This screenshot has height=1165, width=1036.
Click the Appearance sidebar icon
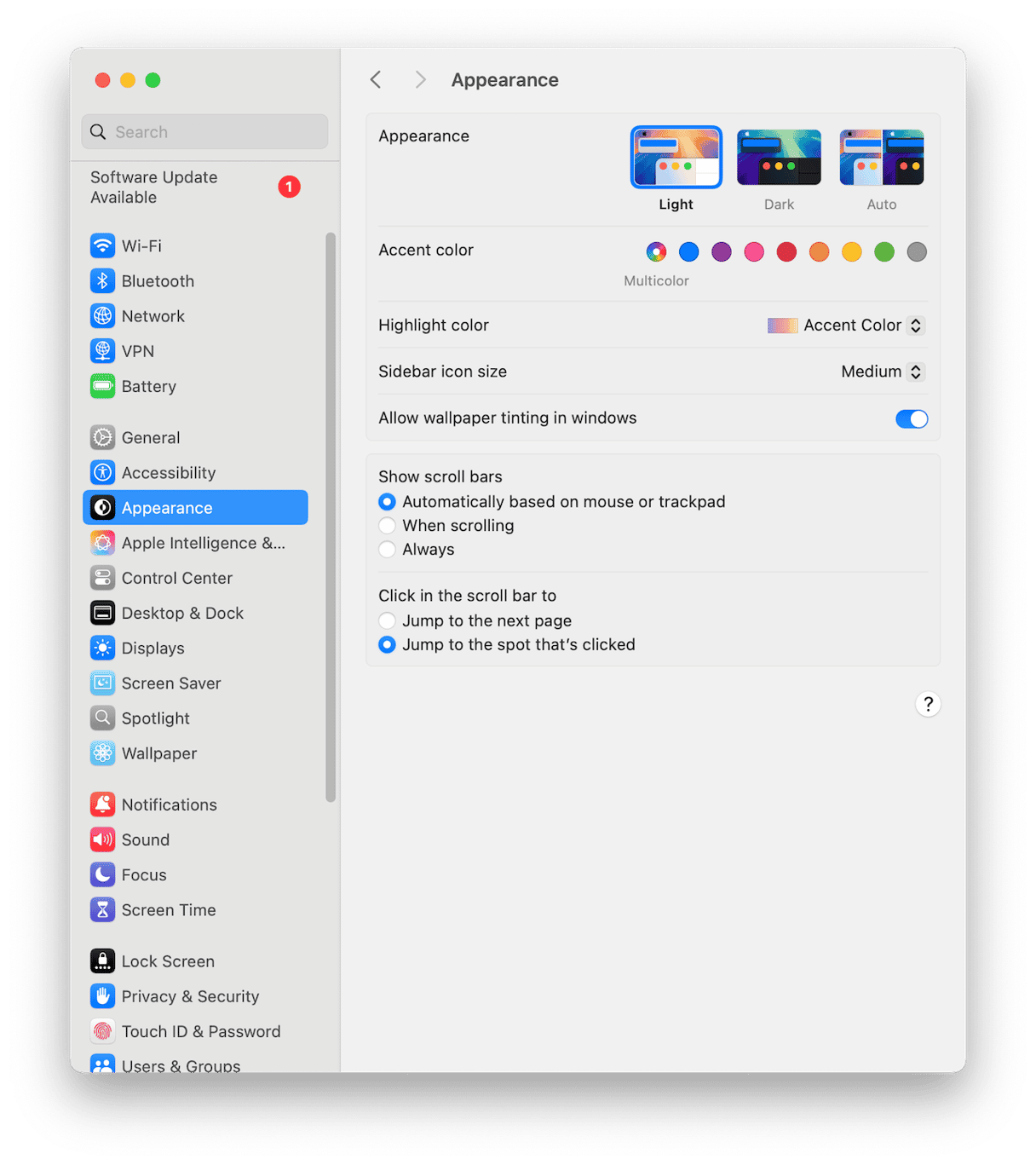pos(102,508)
